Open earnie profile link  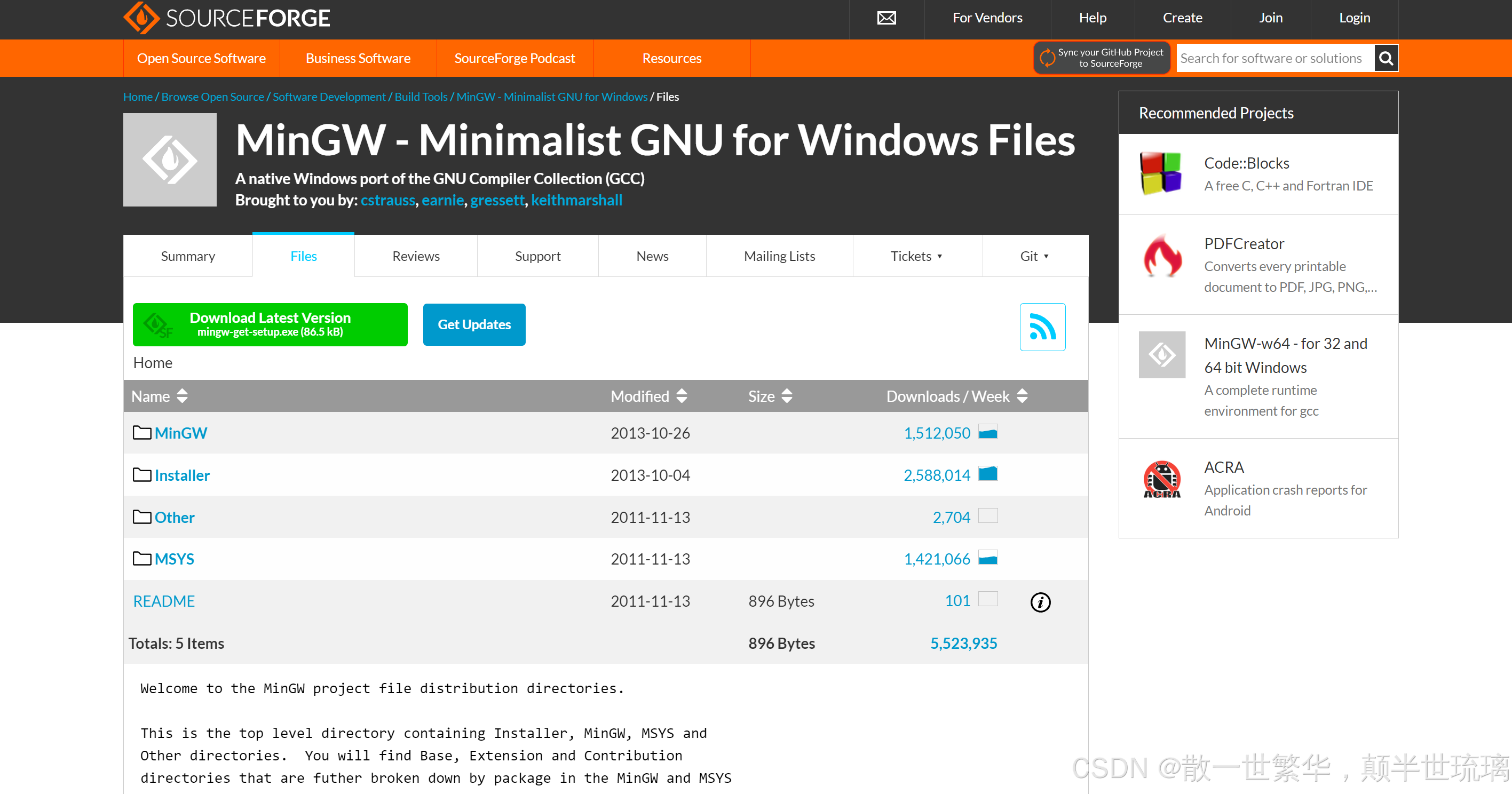click(442, 200)
